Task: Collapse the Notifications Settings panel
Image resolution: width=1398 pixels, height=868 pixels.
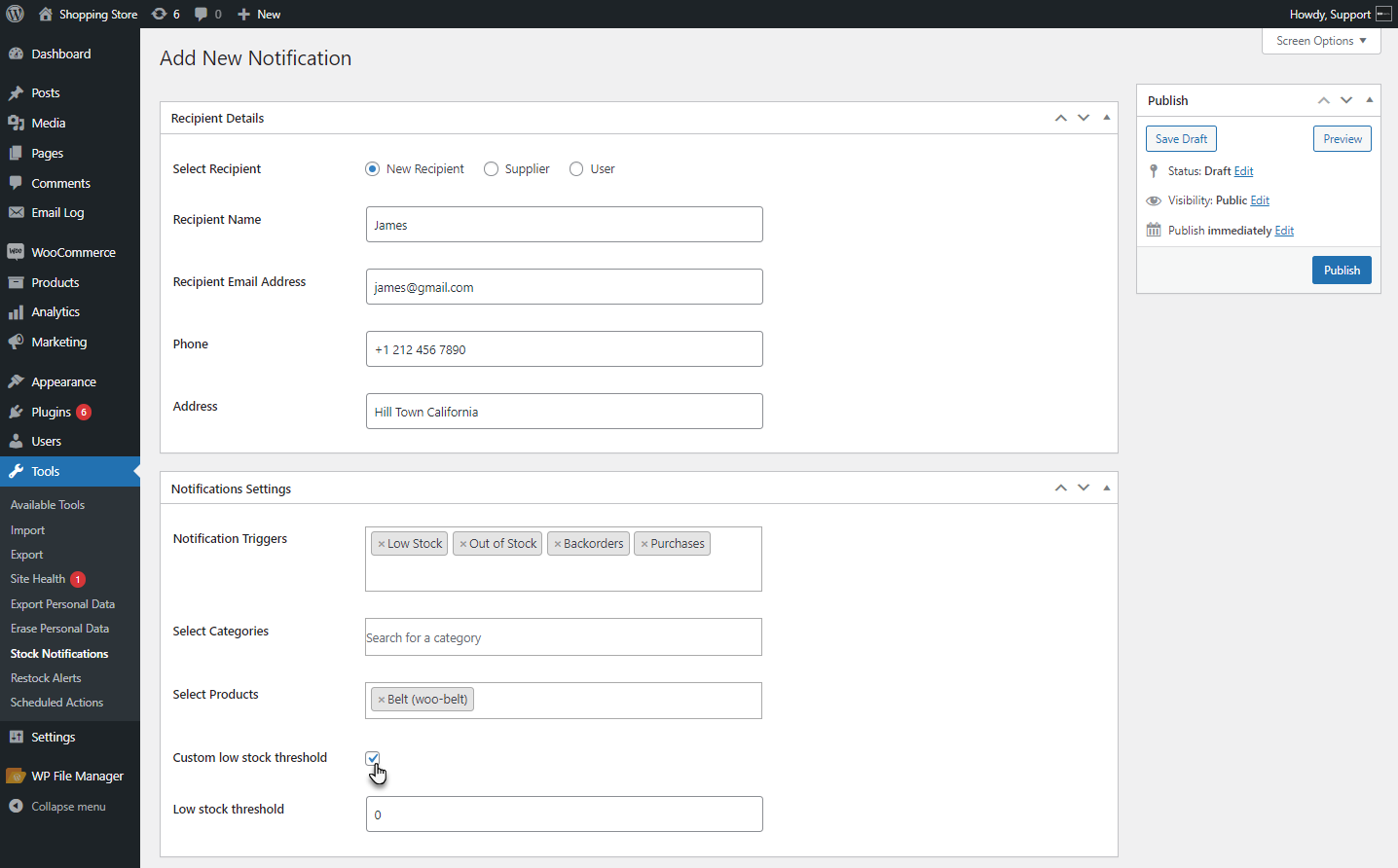Action: point(1107,488)
